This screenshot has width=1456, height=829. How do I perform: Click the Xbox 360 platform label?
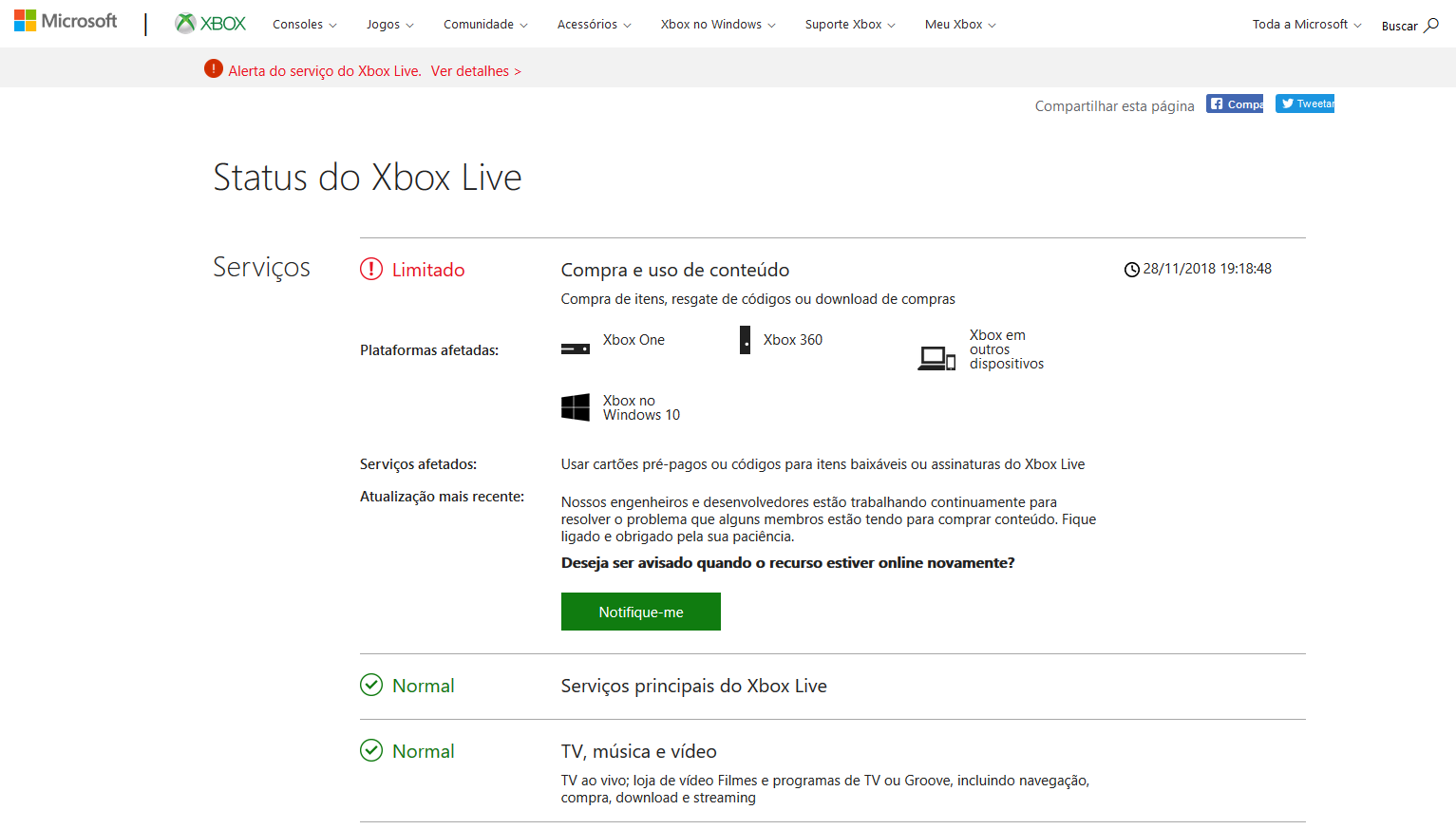click(x=793, y=340)
